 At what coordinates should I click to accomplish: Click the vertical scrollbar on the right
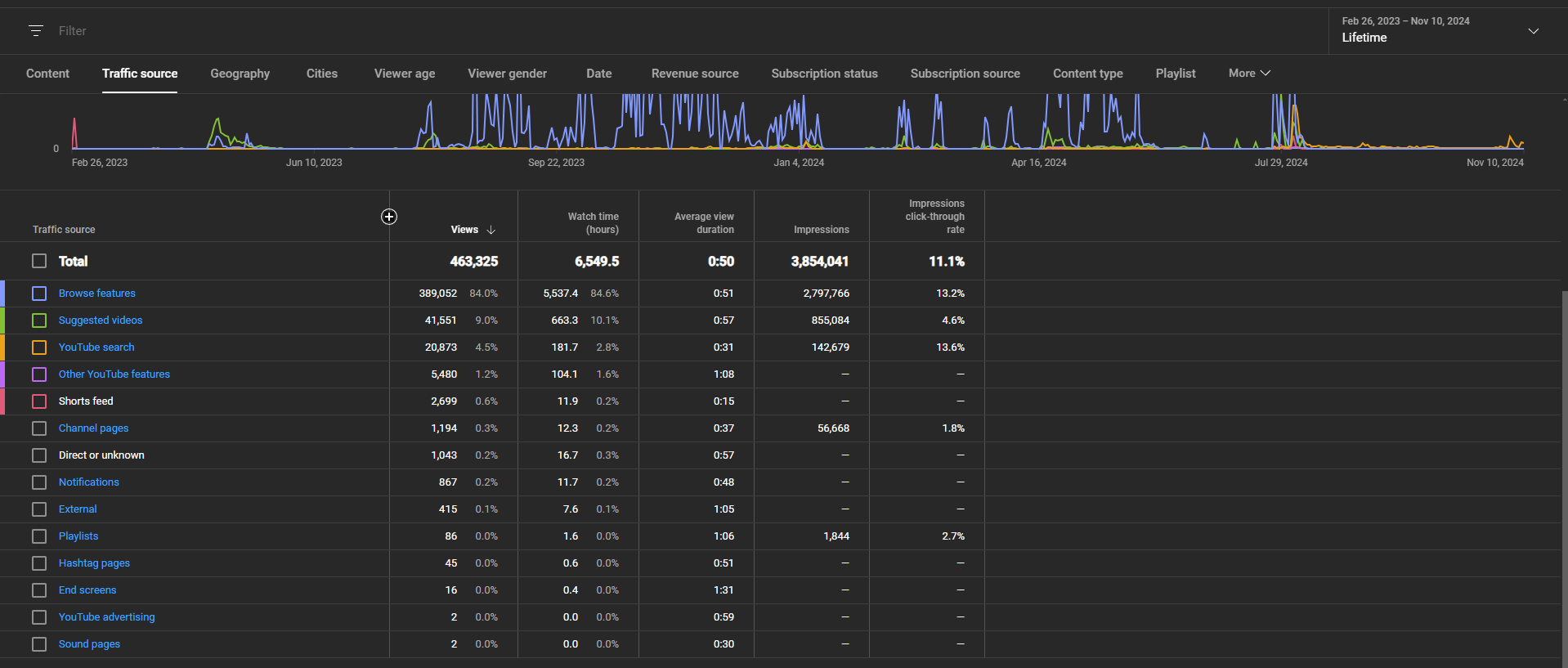pyautogui.click(x=1564, y=474)
